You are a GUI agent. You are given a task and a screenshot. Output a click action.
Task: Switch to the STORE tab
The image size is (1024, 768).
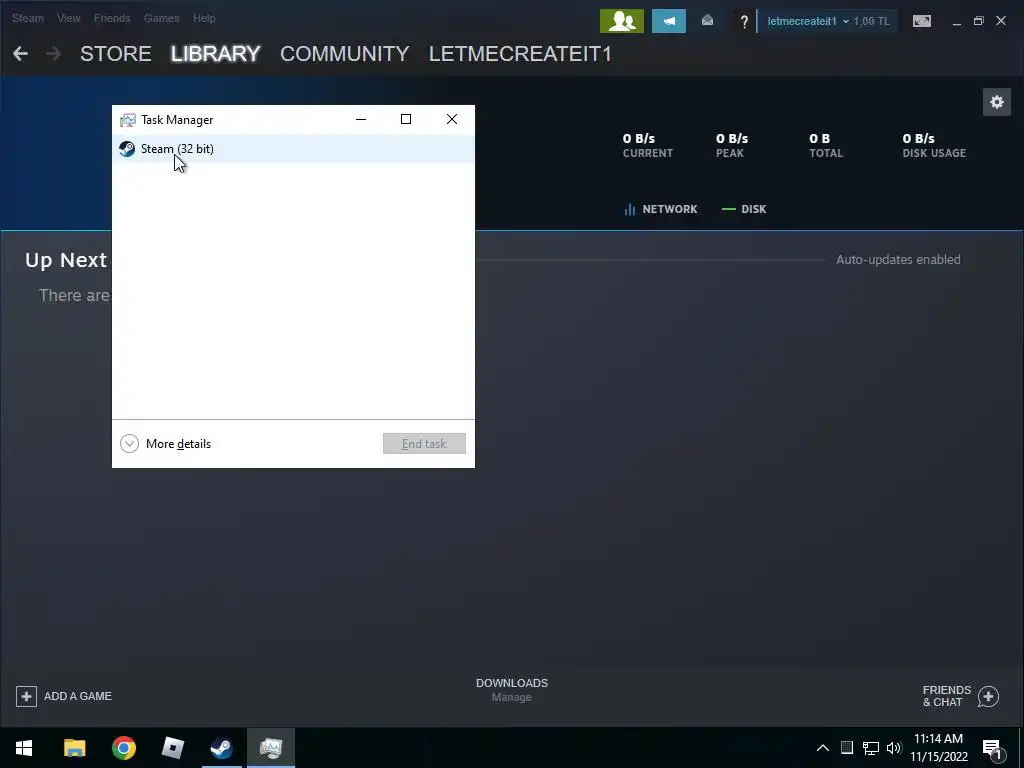tap(116, 54)
